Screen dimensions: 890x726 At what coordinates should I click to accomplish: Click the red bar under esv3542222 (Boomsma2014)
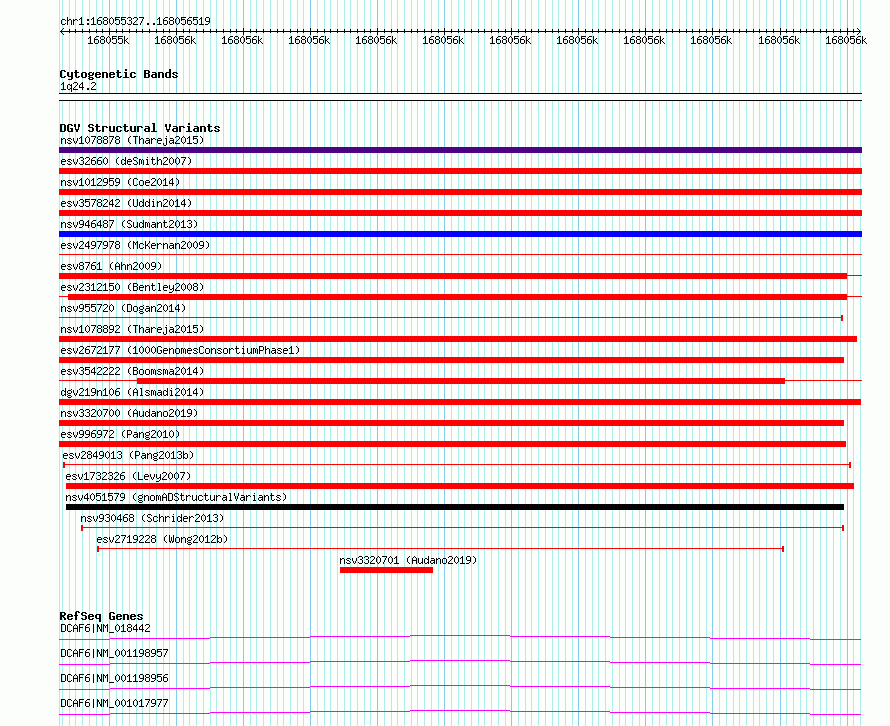point(461,381)
